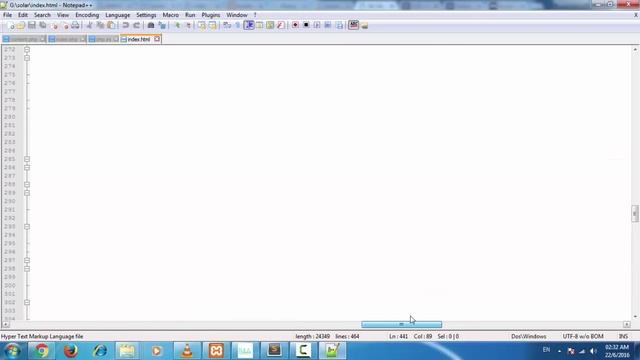The image size is (640, 360).
Task: Open the Replace dialog icon
Action: coord(162,25)
